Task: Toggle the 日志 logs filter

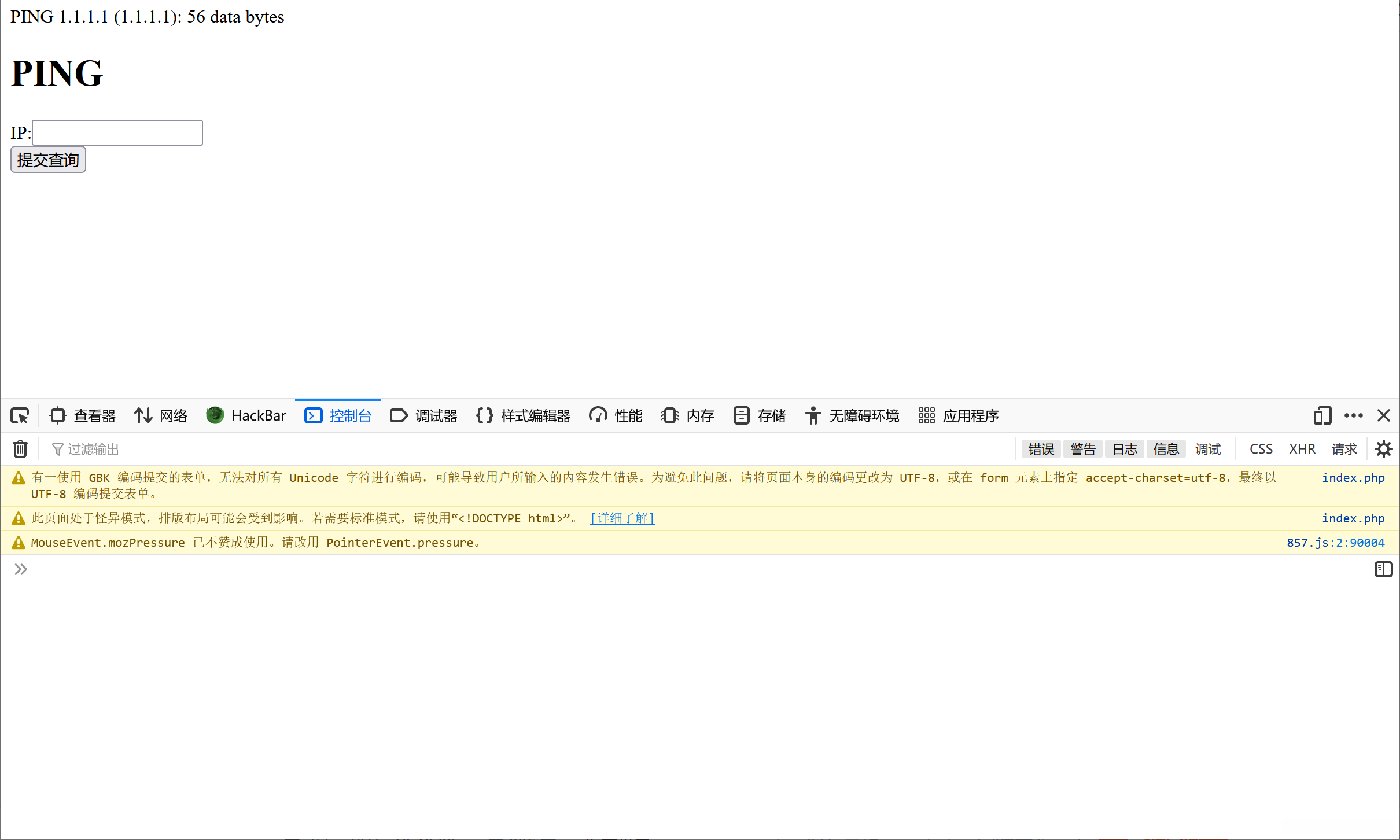Action: pyautogui.click(x=1125, y=449)
